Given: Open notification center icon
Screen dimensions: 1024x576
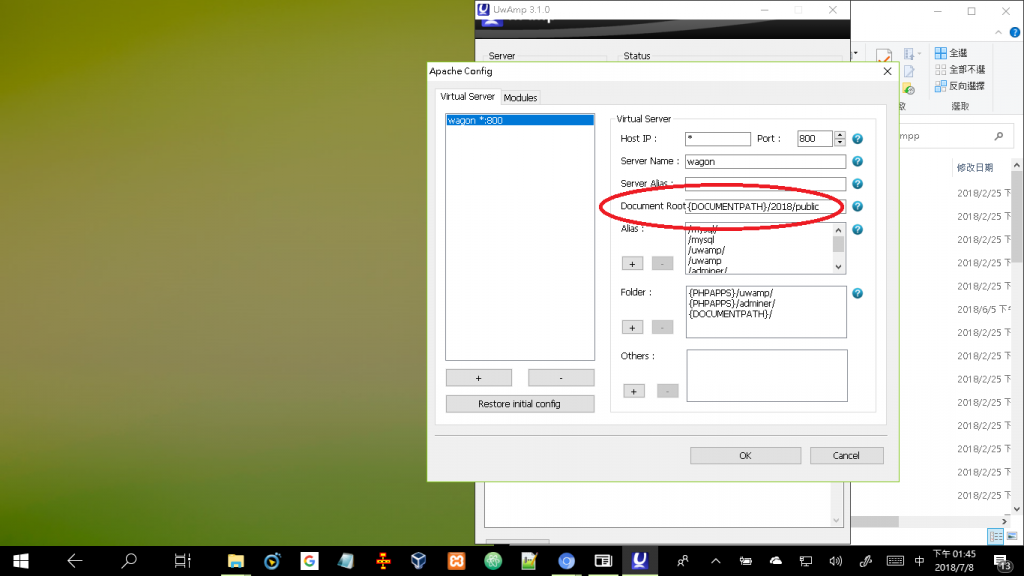Looking at the screenshot, I should click(x=1002, y=561).
